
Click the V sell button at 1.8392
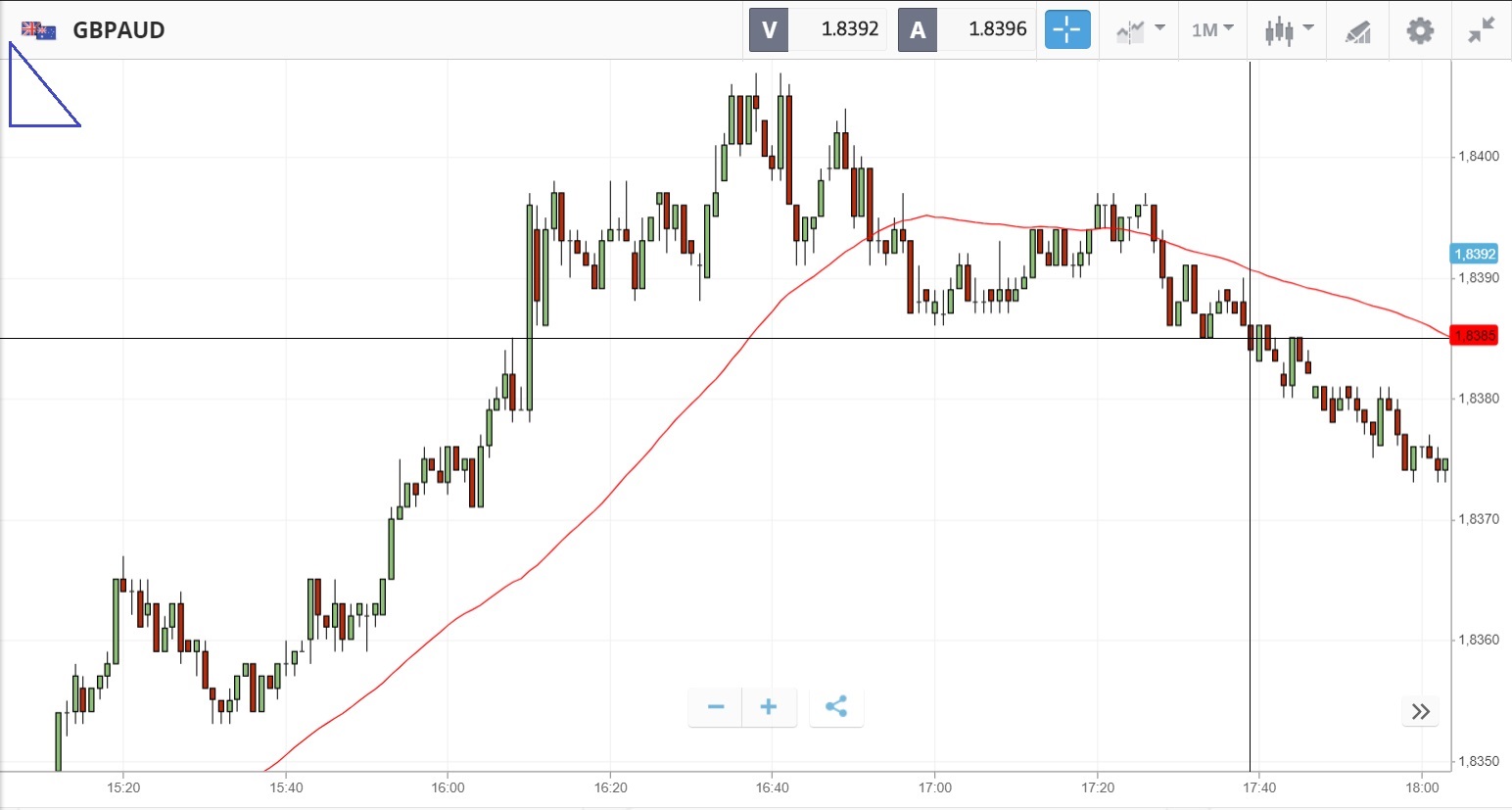point(817,29)
